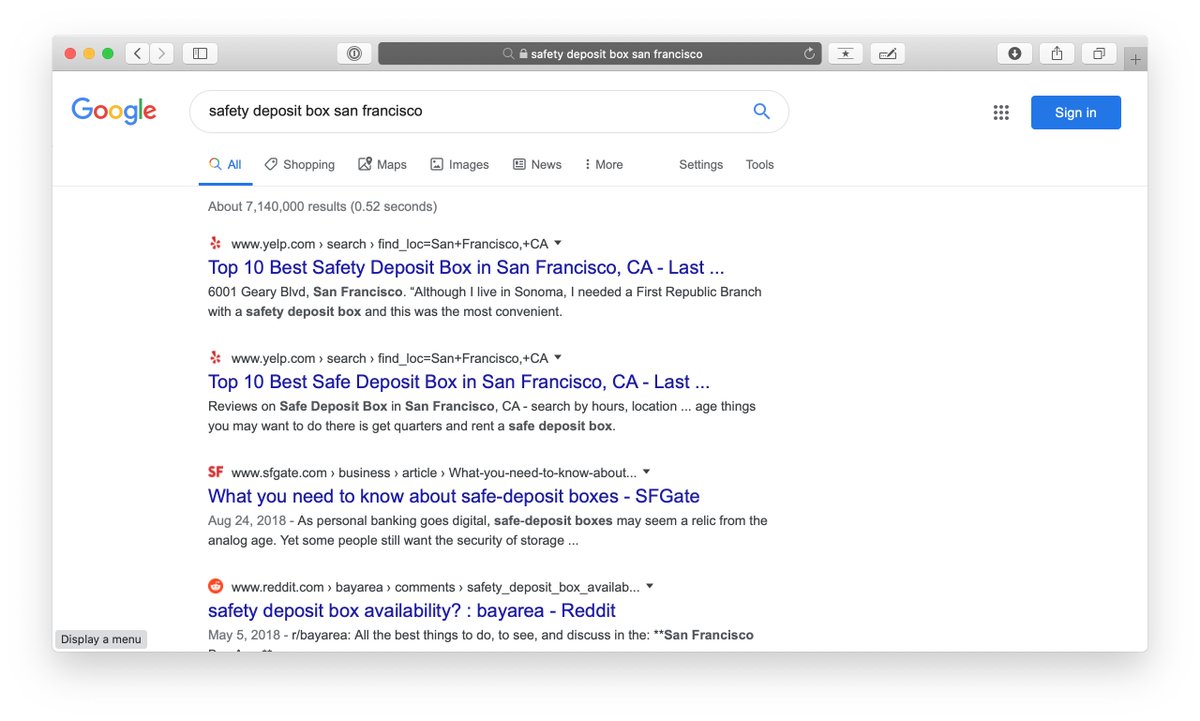The width and height of the screenshot is (1200, 721).
Task: Switch to Images results
Action: click(x=459, y=165)
